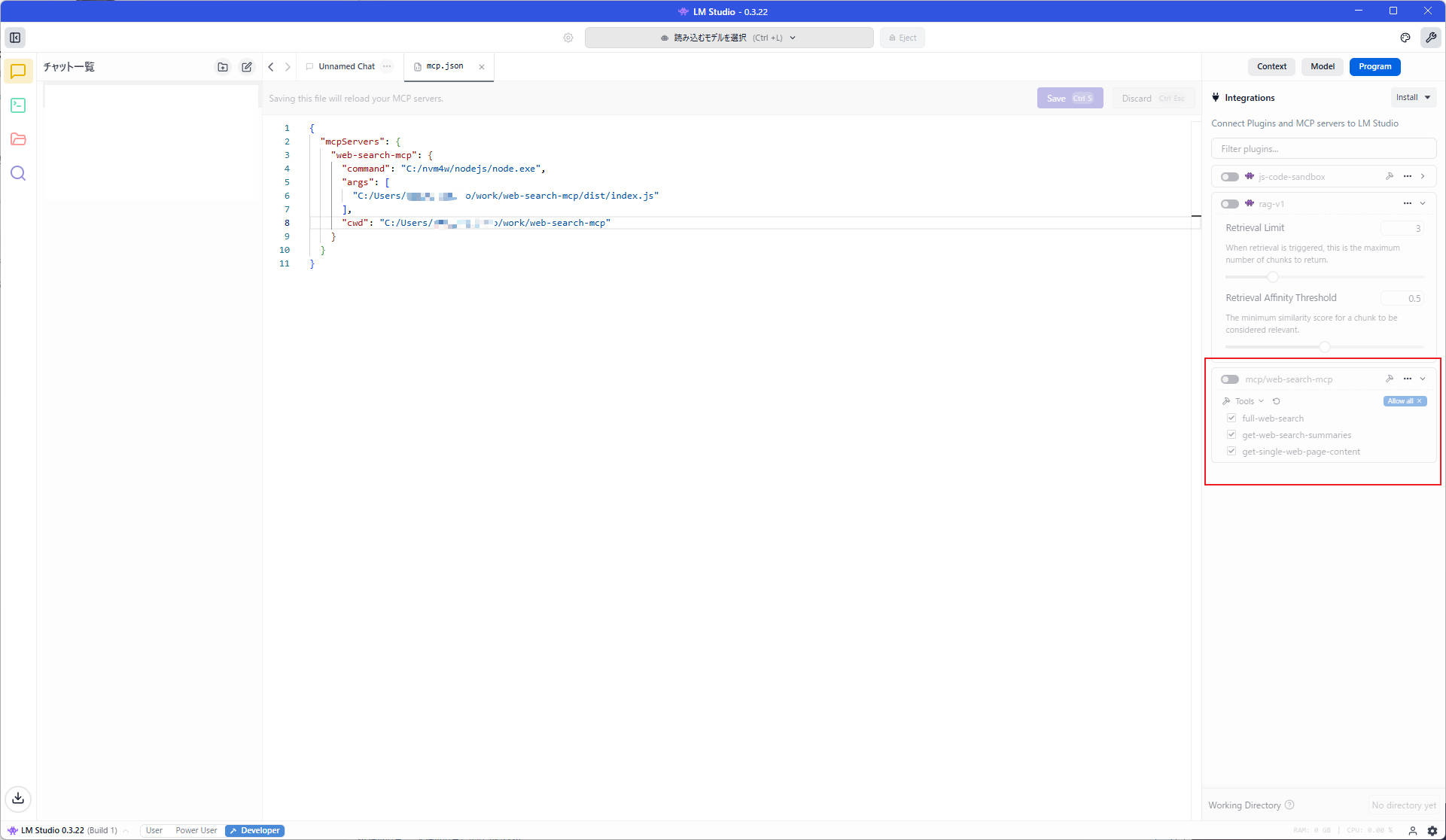This screenshot has height=840, width=1446.
Task: Enable the mcp/web-search-mcp server
Action: tap(1230, 379)
